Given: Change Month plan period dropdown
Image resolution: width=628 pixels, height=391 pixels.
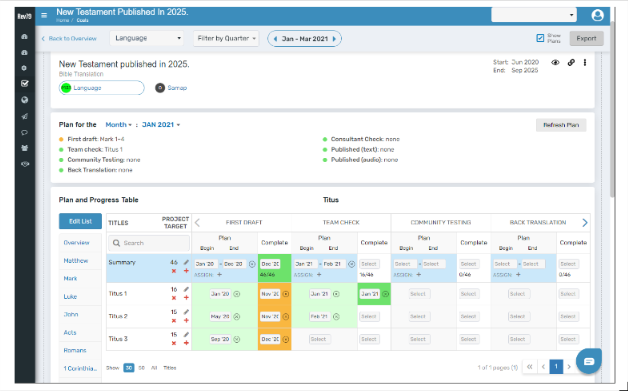Looking at the screenshot, I should 119,125.
